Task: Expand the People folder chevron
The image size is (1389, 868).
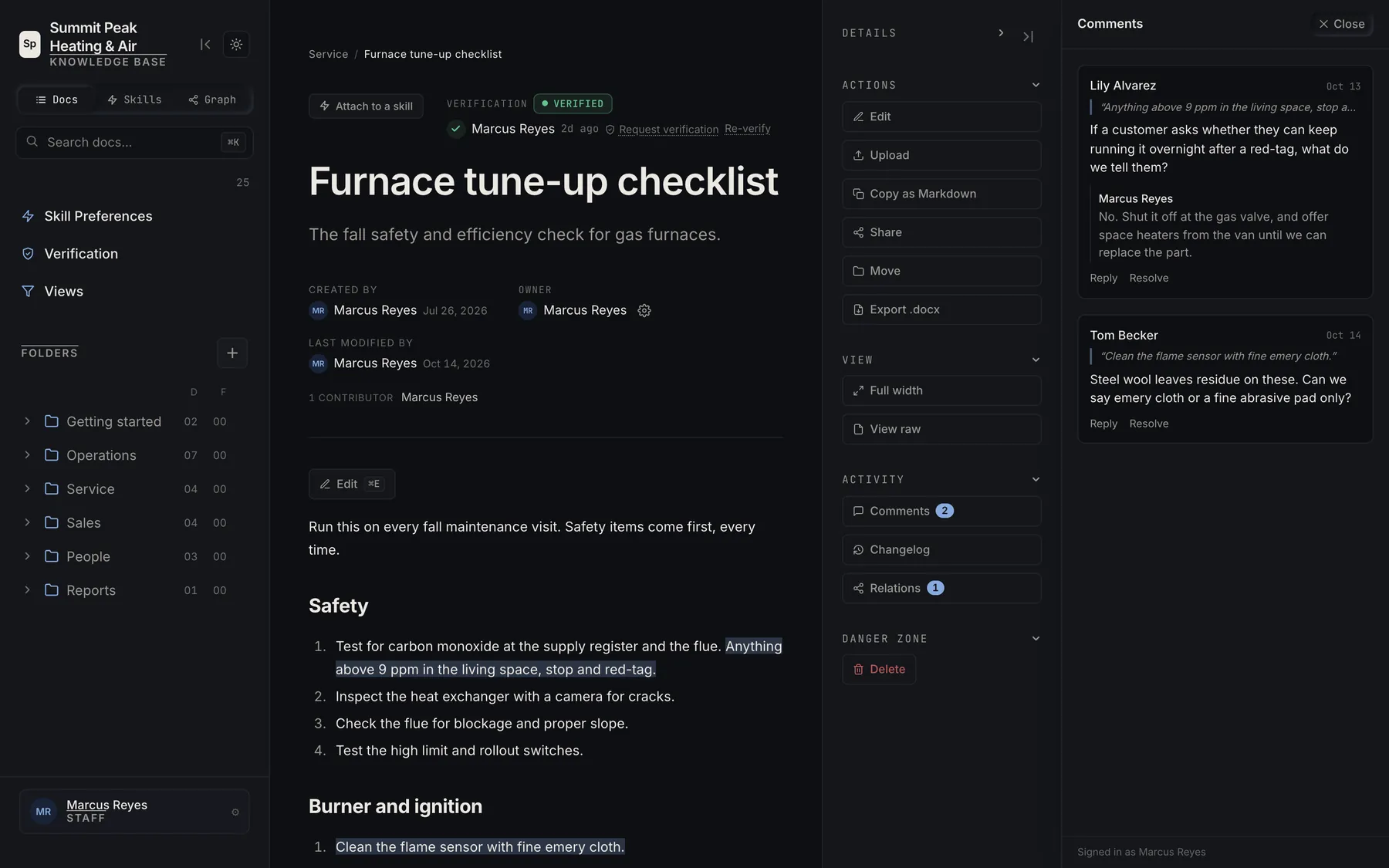Action: click(27, 556)
